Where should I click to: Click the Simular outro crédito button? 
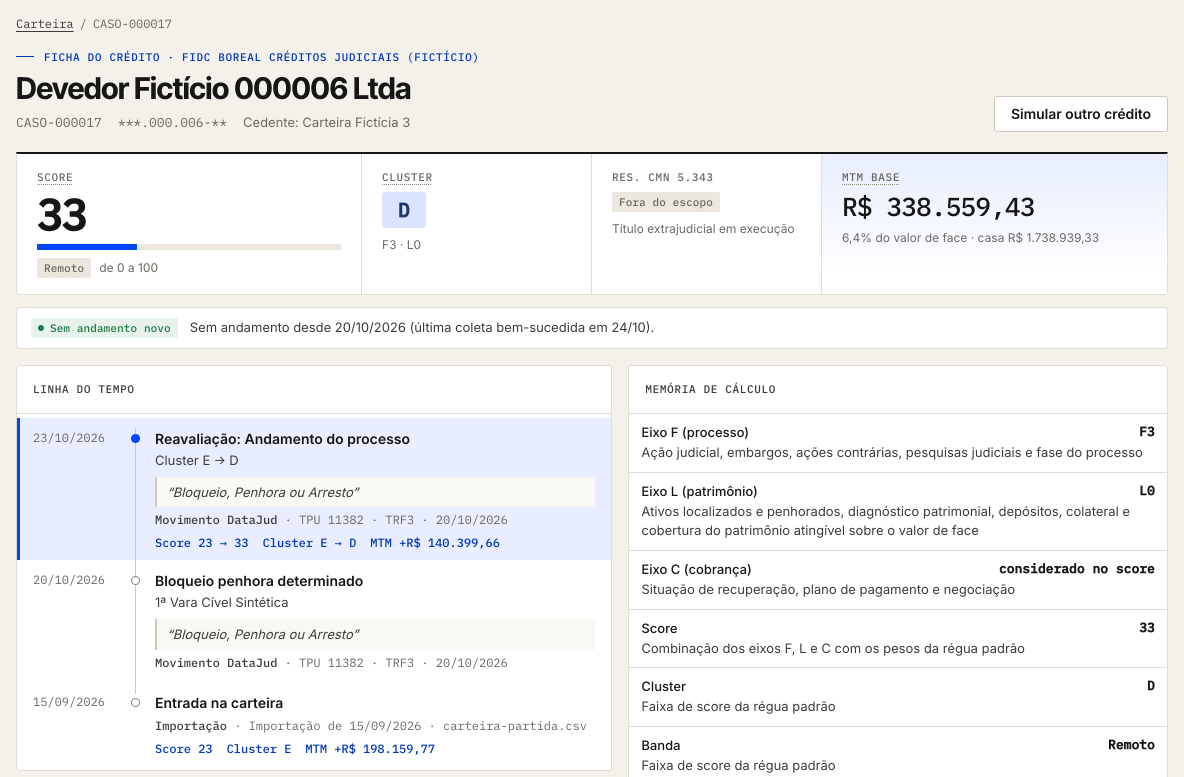1081,114
